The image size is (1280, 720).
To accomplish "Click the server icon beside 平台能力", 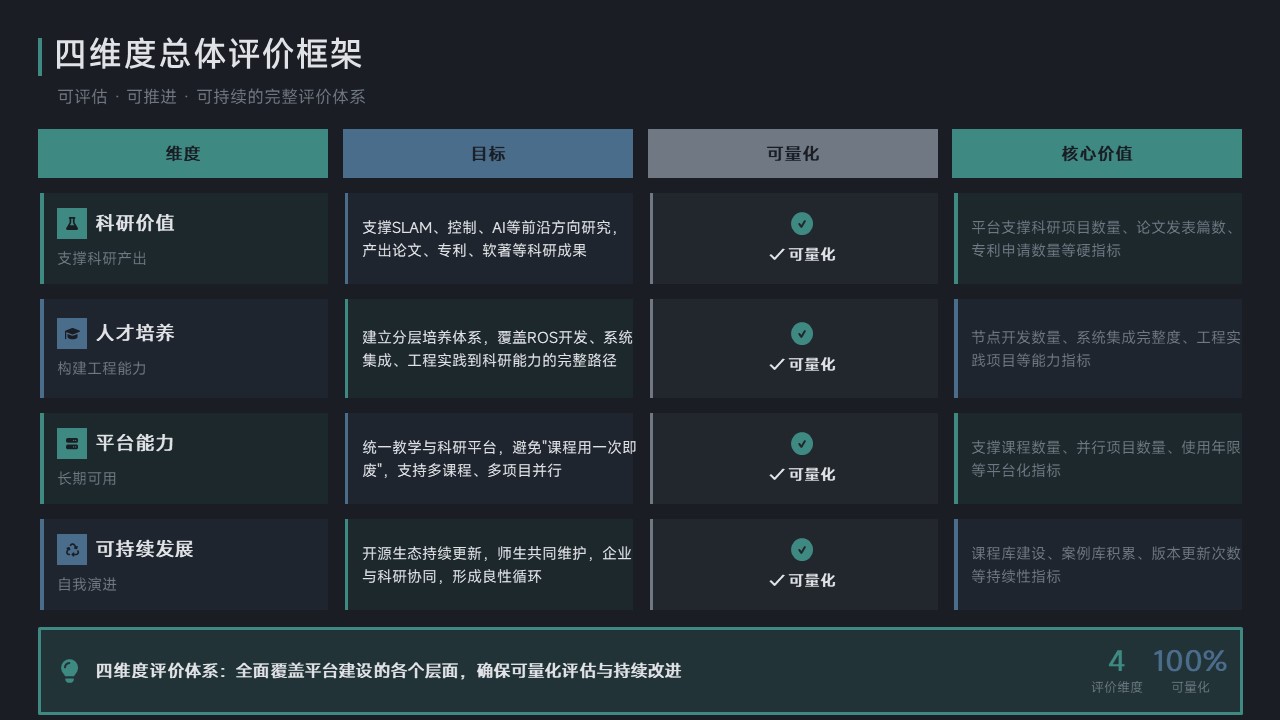I will tap(72, 444).
